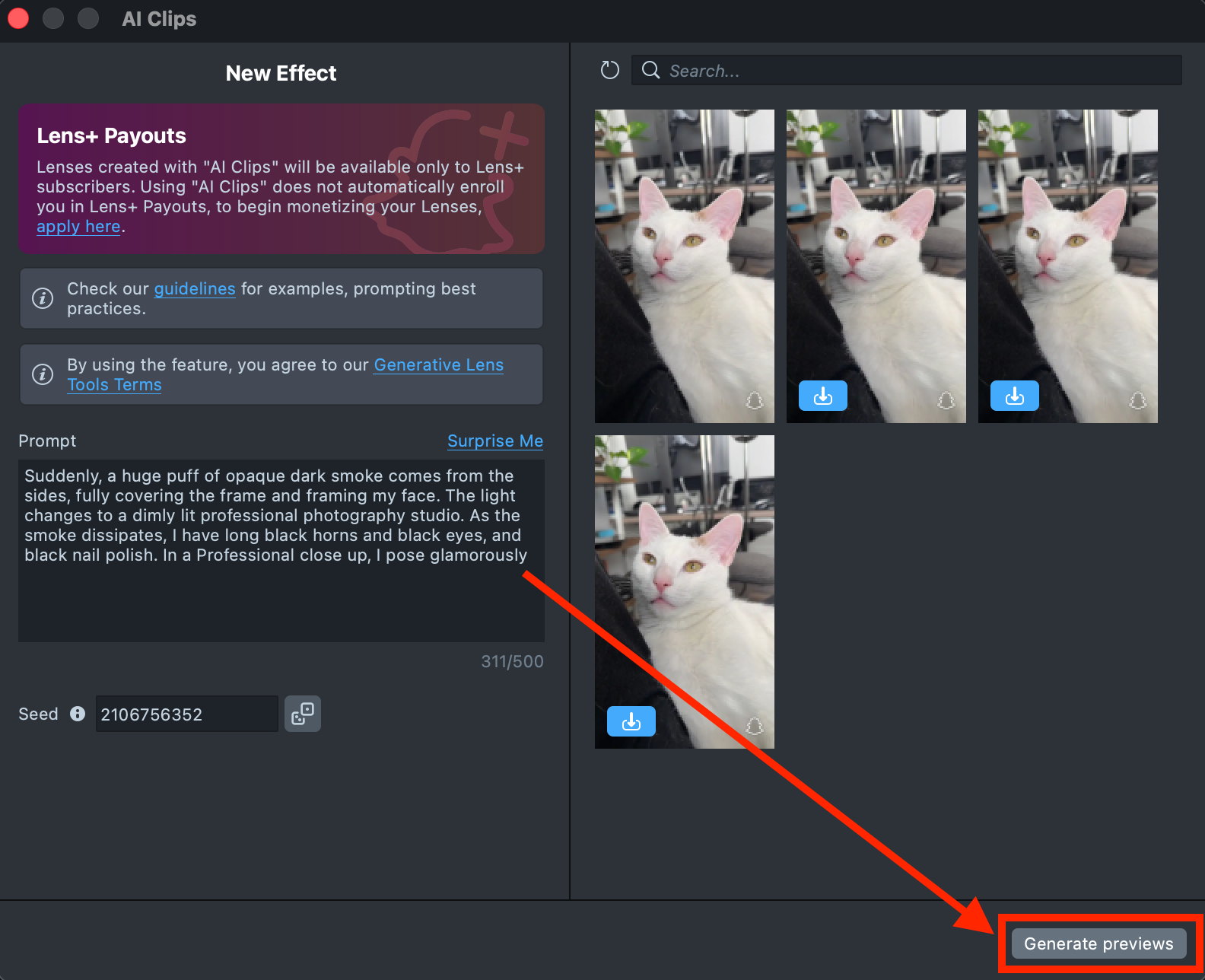
Task: Click the magnifying glass search icon
Action: (650, 70)
